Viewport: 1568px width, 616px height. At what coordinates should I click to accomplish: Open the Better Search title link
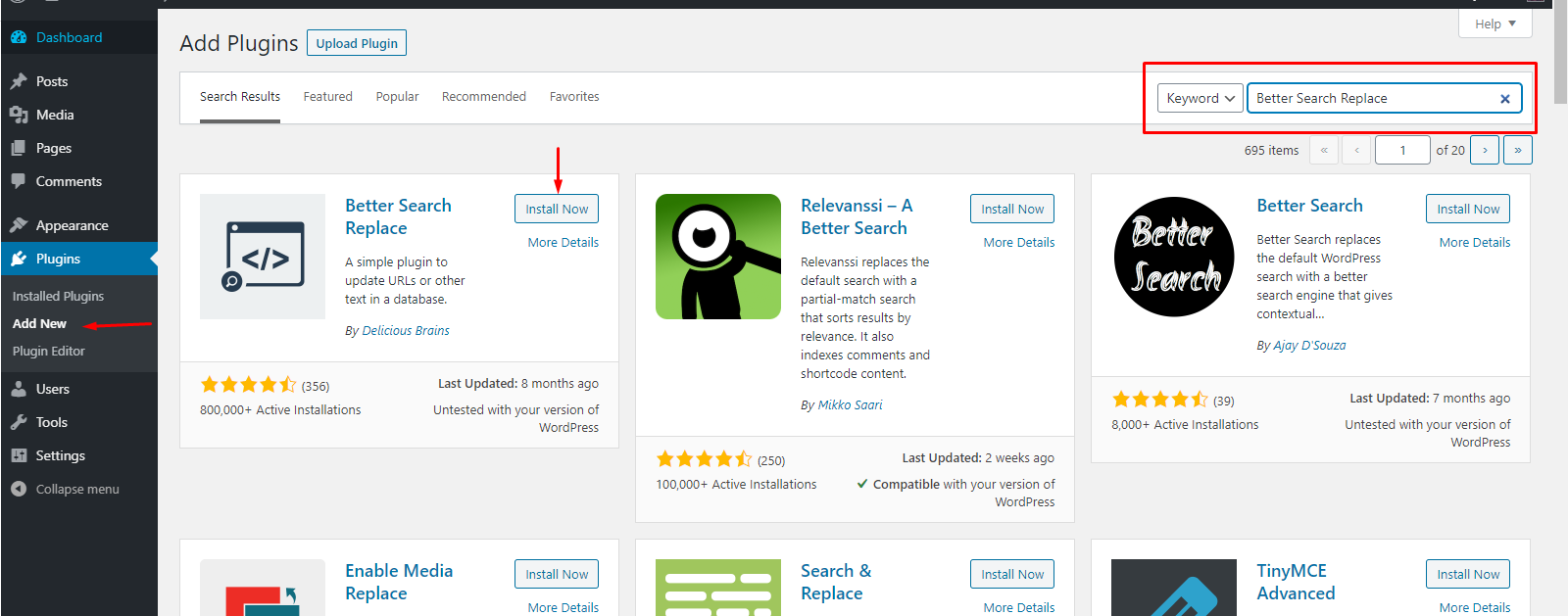(x=1310, y=206)
